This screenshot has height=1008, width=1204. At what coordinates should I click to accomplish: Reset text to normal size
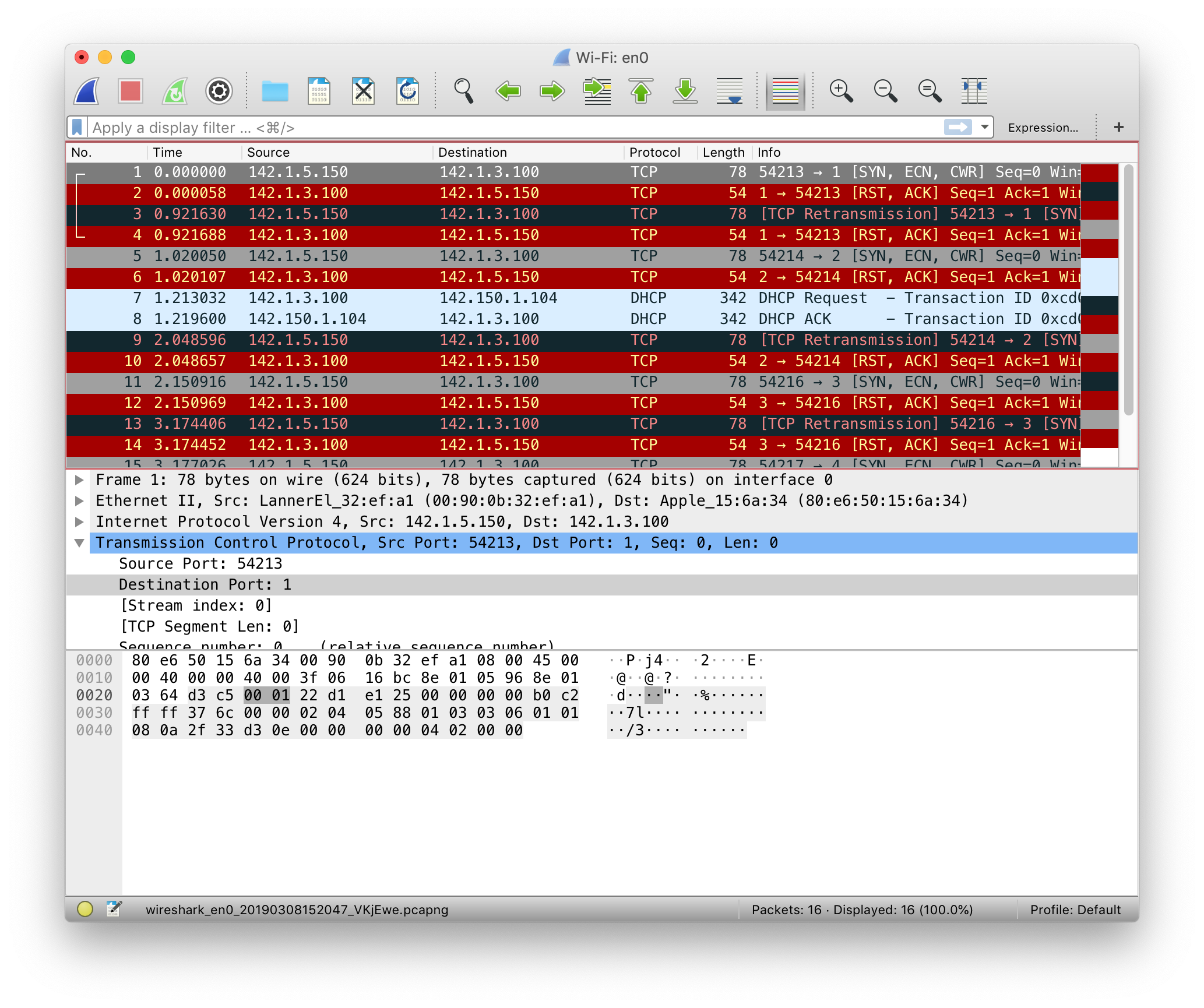(930, 91)
